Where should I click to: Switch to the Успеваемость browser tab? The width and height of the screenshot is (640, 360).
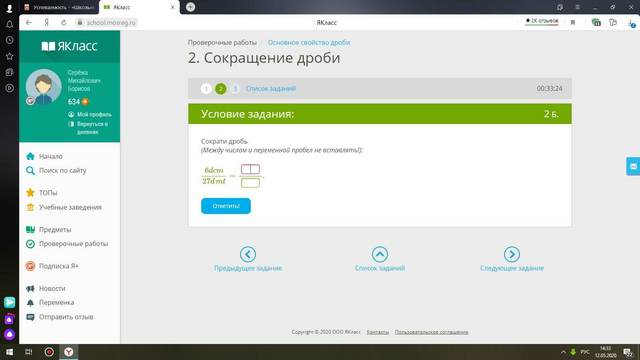[x=60, y=7]
